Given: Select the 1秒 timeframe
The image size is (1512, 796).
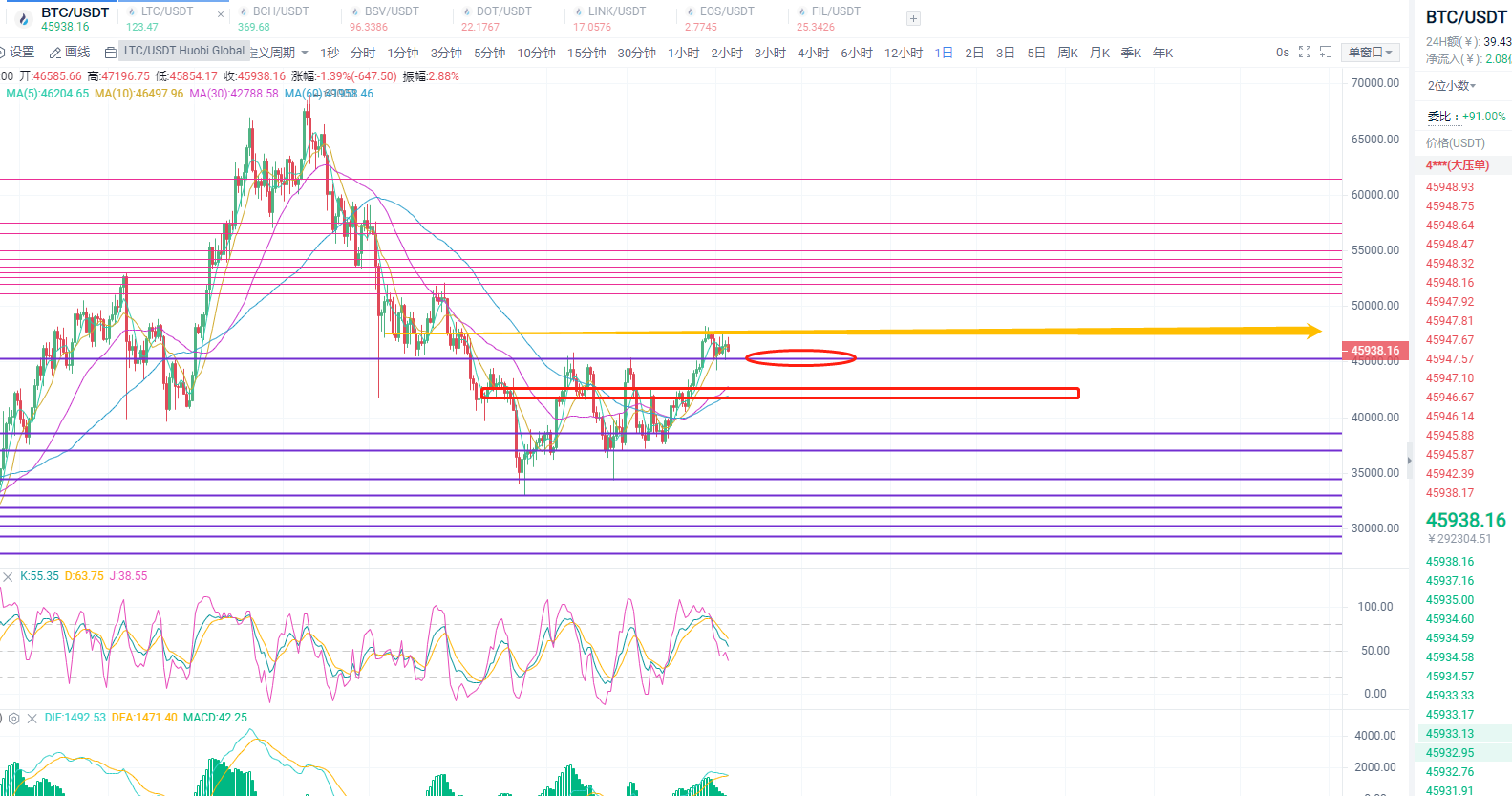Looking at the screenshot, I should click(330, 53).
